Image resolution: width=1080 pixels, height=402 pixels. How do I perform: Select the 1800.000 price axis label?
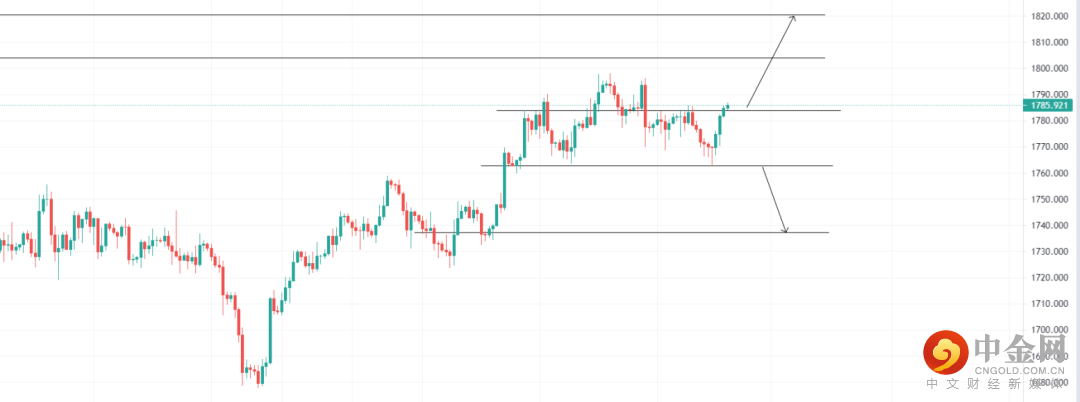(1050, 69)
